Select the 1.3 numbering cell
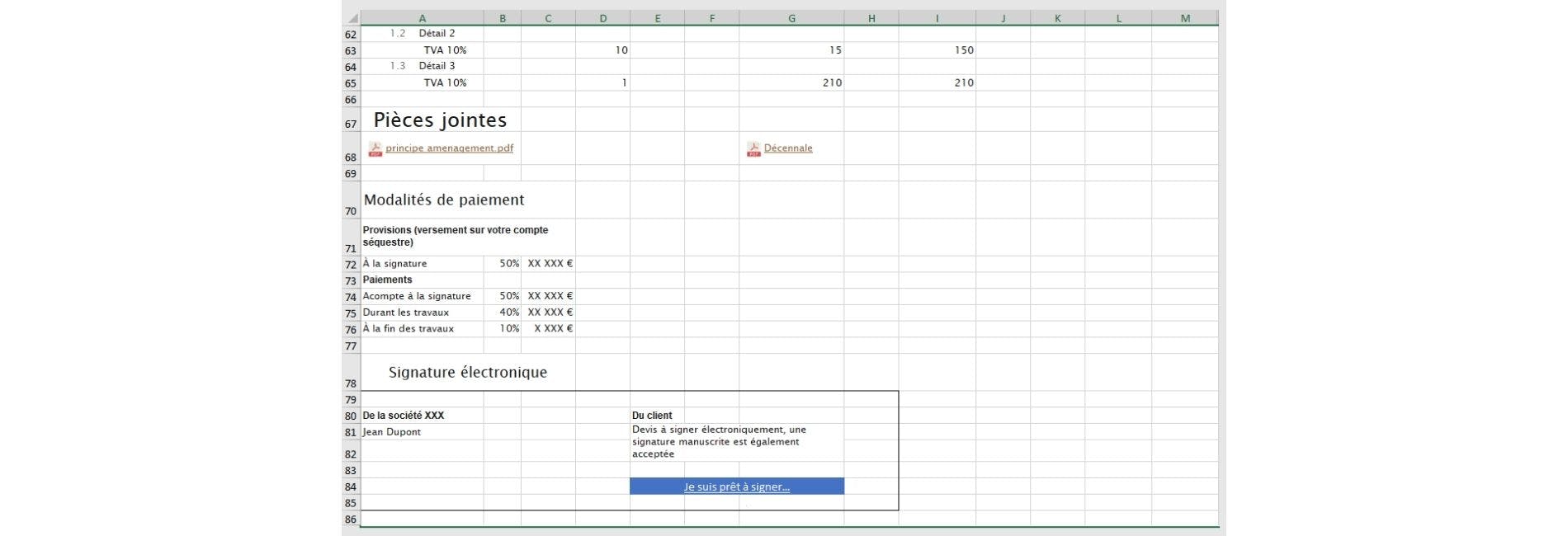The width and height of the screenshot is (1568, 536). point(398,66)
